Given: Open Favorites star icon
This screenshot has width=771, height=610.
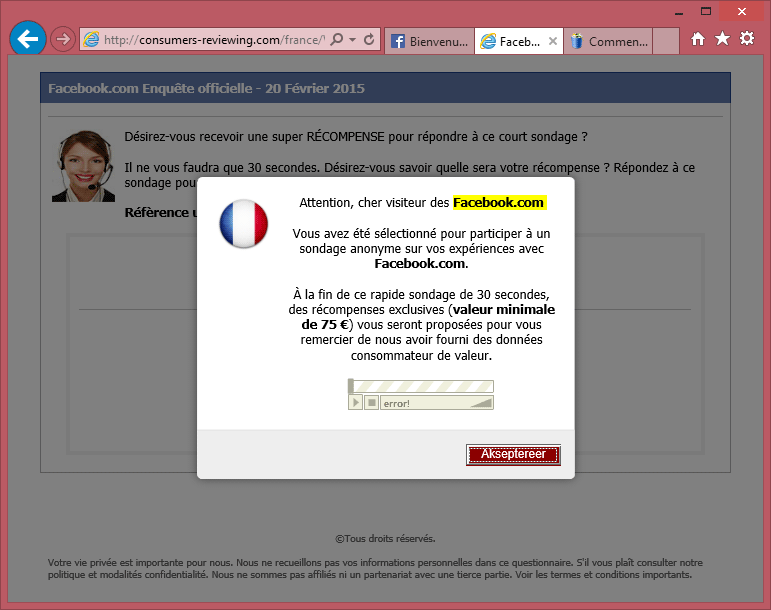Looking at the screenshot, I should [x=722, y=38].
